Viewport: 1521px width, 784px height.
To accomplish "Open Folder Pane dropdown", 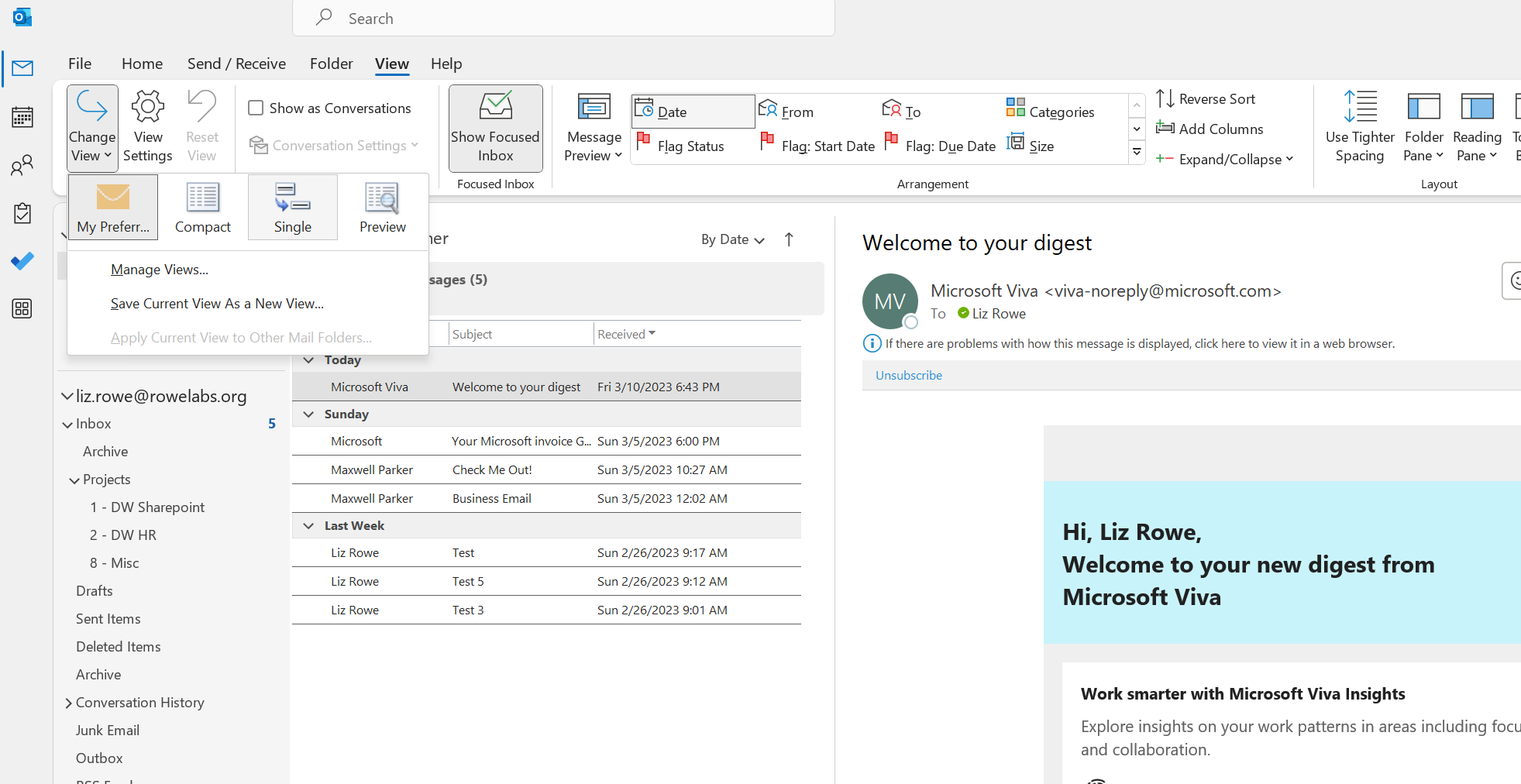I will click(x=1424, y=128).
